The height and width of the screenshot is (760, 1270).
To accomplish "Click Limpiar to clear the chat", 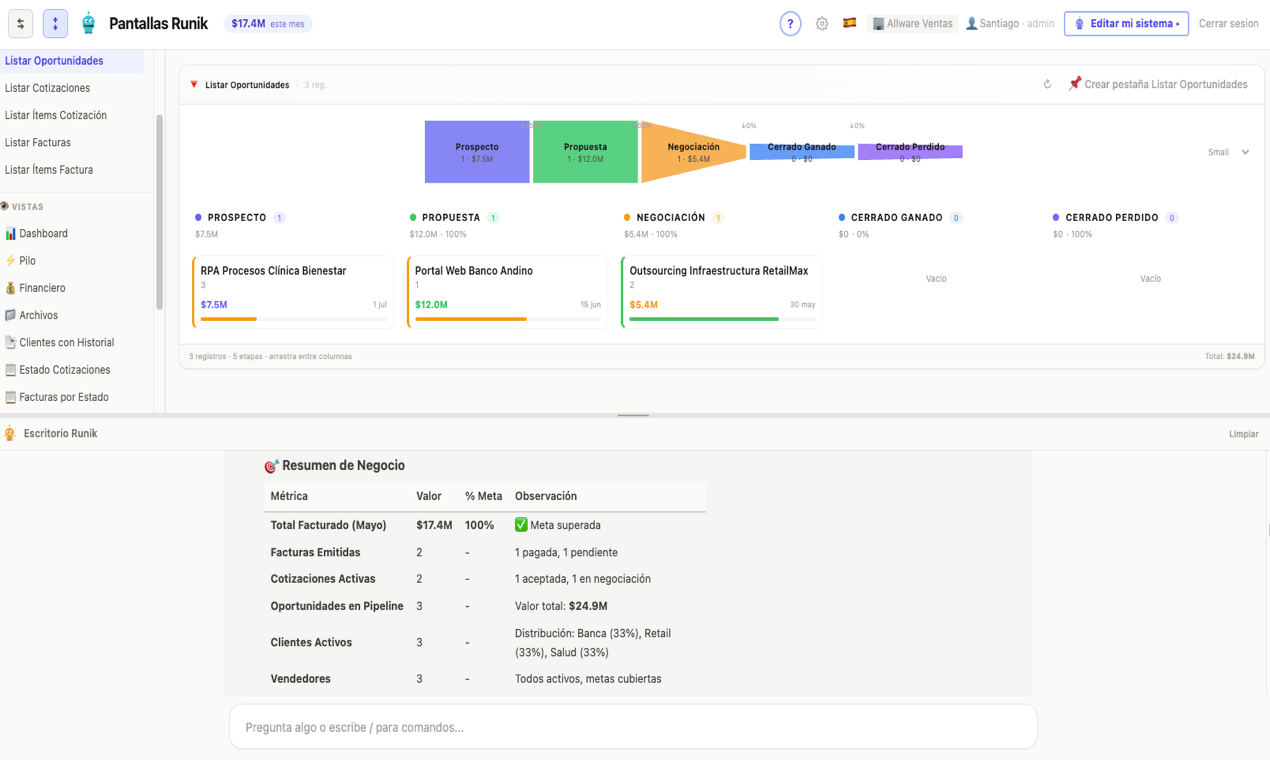I will pyautogui.click(x=1243, y=434).
